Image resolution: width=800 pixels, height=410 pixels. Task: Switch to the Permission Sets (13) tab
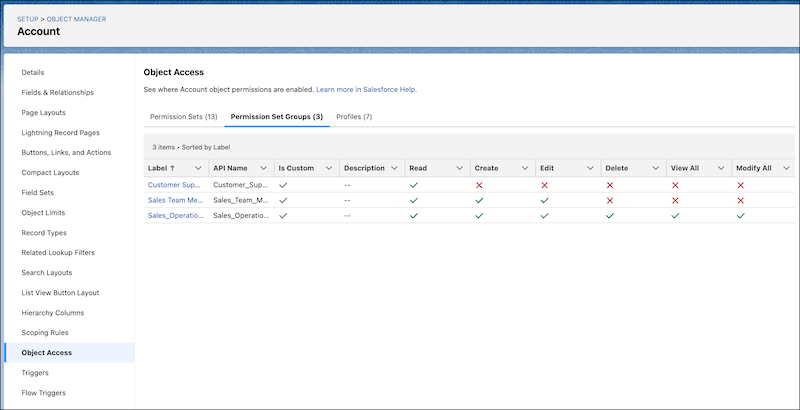pyautogui.click(x=183, y=117)
